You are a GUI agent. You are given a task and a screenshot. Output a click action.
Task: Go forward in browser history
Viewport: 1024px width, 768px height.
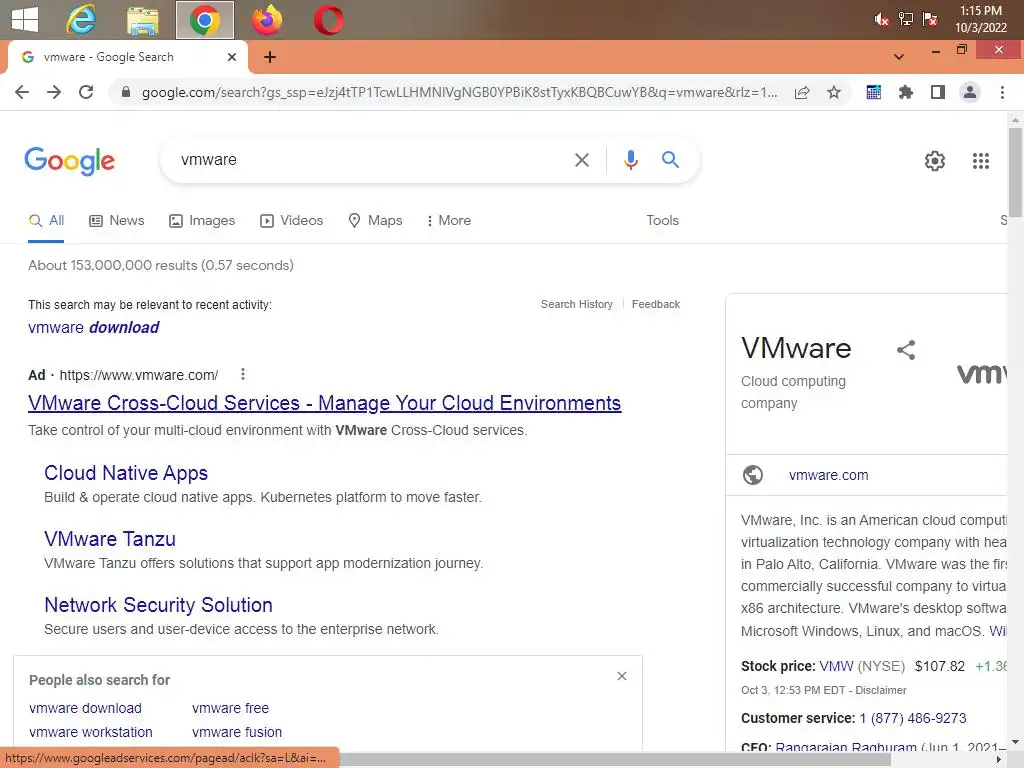point(54,92)
